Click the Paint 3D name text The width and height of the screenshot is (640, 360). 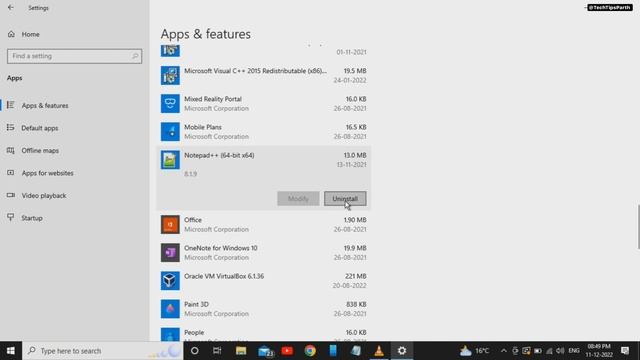tap(196, 304)
